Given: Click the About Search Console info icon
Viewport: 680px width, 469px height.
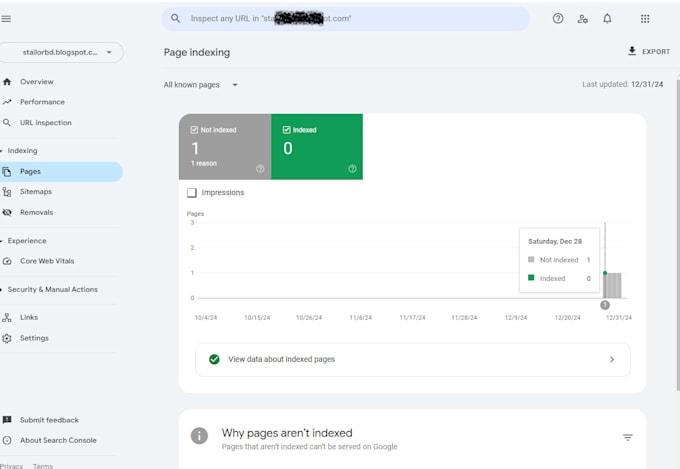Looking at the screenshot, I should click(7, 440).
